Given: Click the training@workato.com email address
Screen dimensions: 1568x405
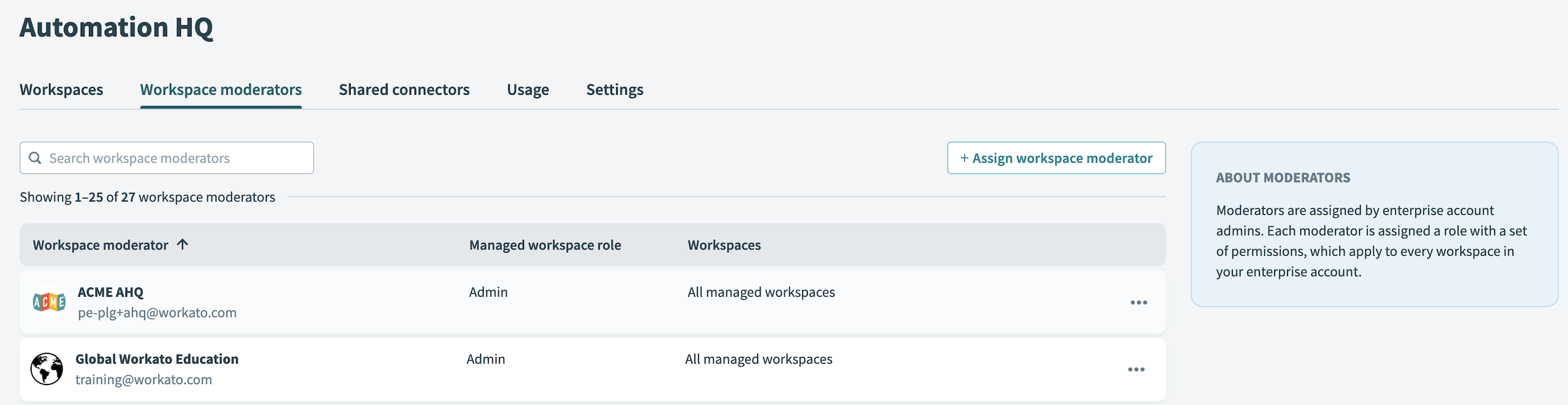Looking at the screenshot, I should click(143, 379).
